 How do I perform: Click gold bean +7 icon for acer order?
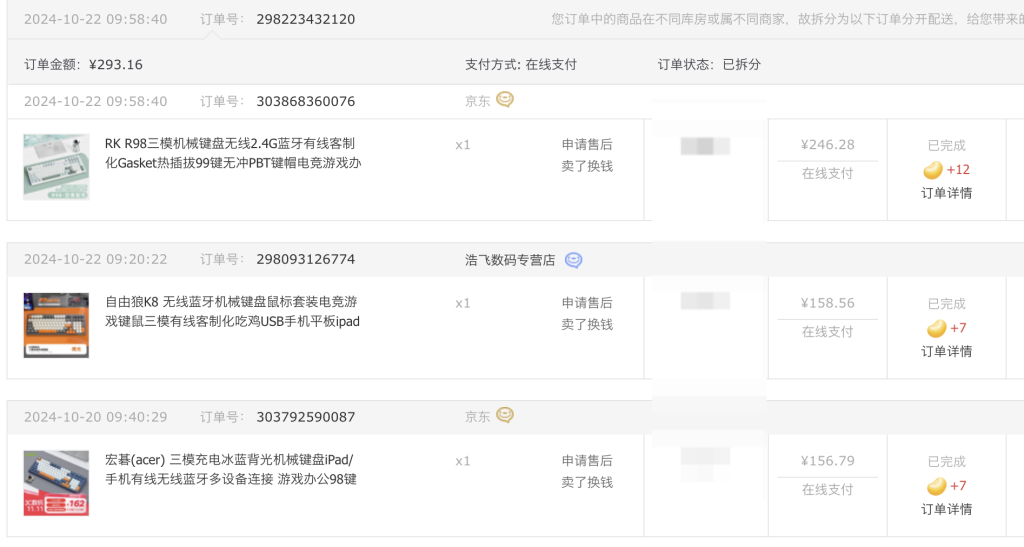(x=936, y=486)
